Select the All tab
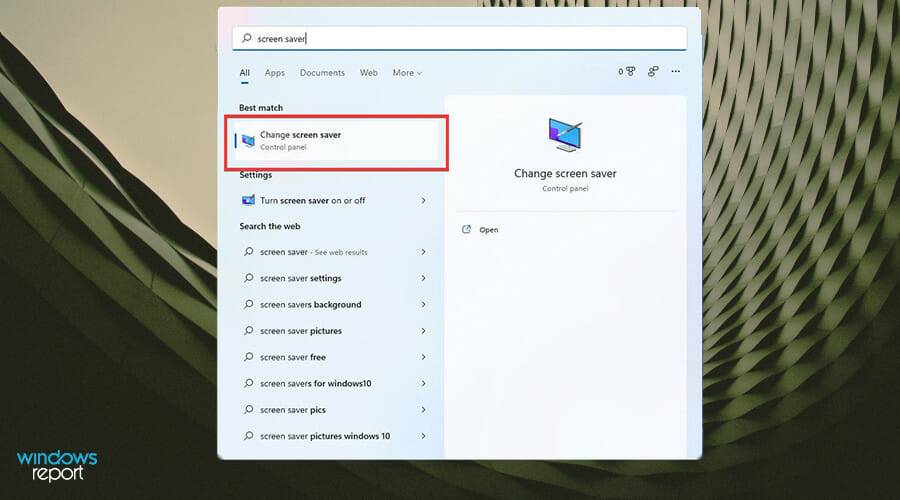 (x=245, y=73)
